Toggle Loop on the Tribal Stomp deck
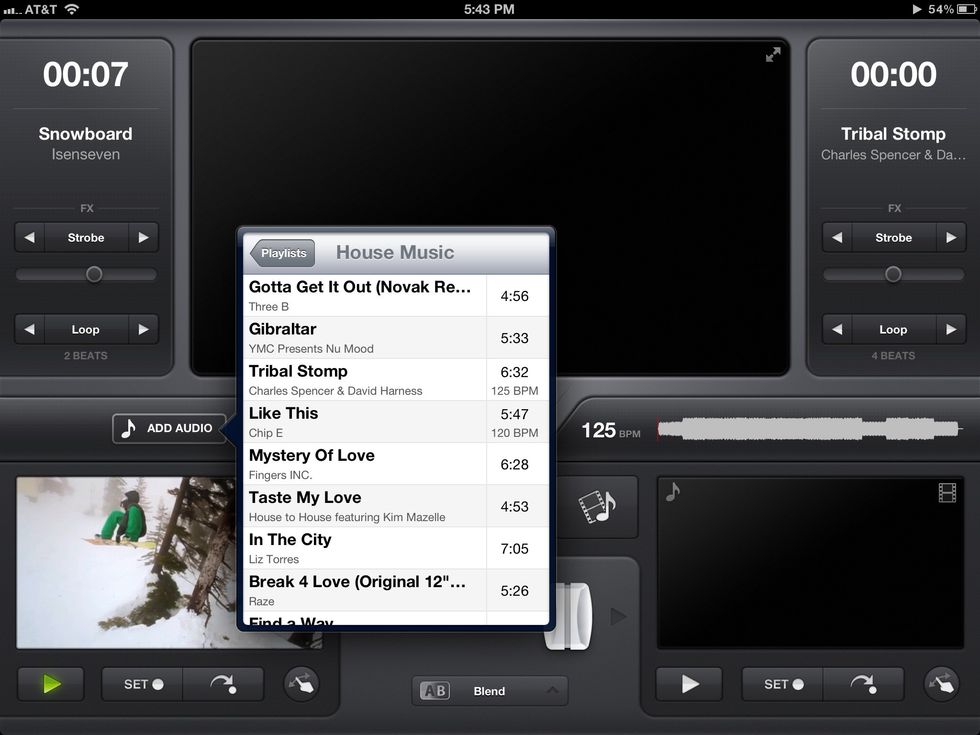The width and height of the screenshot is (980, 735). pyautogui.click(x=894, y=329)
